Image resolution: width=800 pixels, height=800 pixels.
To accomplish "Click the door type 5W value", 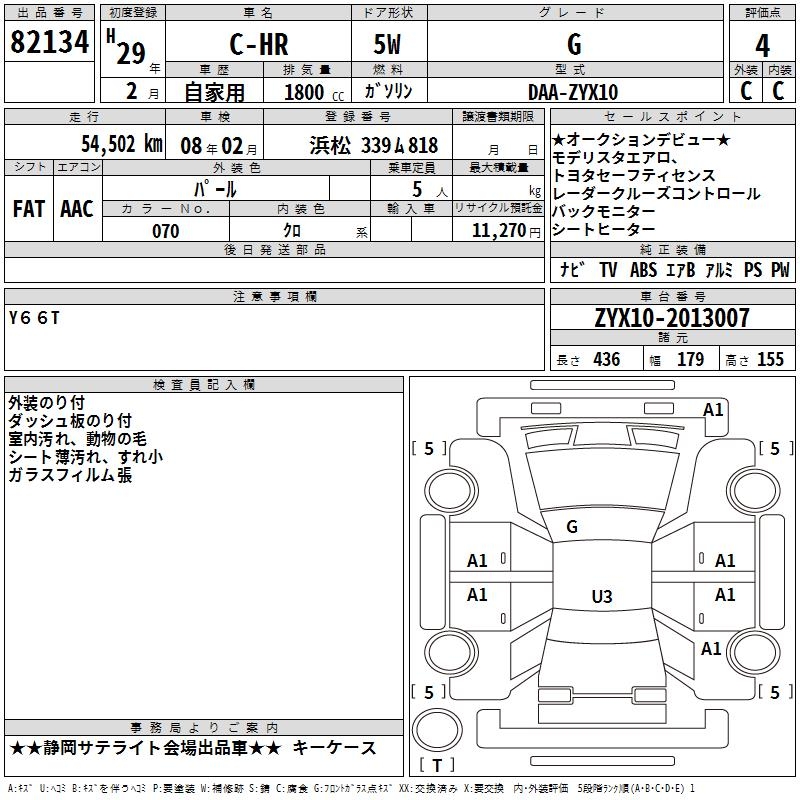I will (387, 44).
